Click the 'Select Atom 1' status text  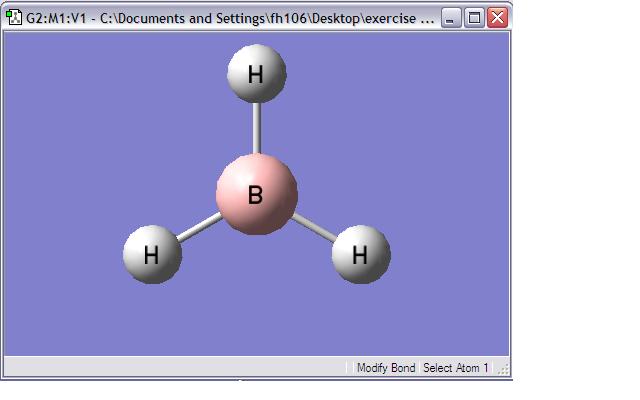[x=456, y=368]
